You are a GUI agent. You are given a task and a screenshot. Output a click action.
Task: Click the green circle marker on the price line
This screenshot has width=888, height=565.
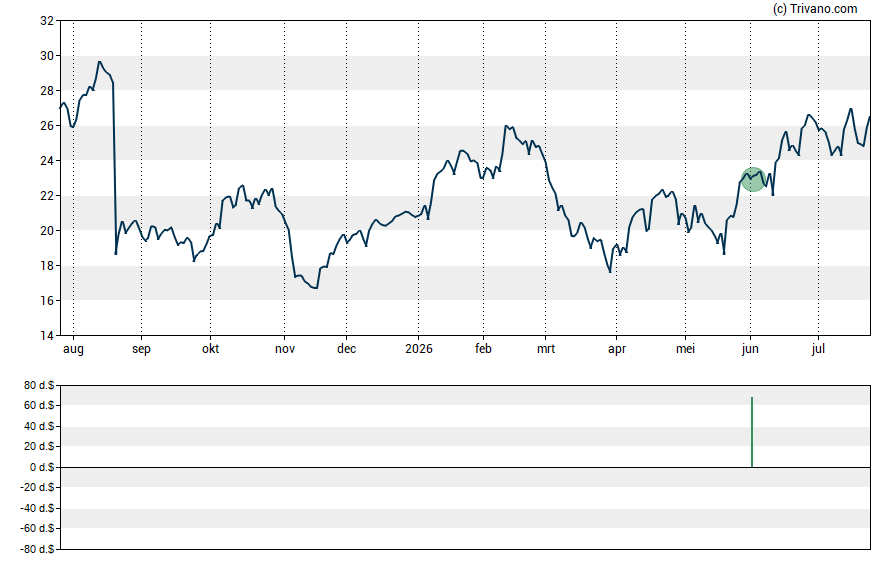[x=753, y=179]
